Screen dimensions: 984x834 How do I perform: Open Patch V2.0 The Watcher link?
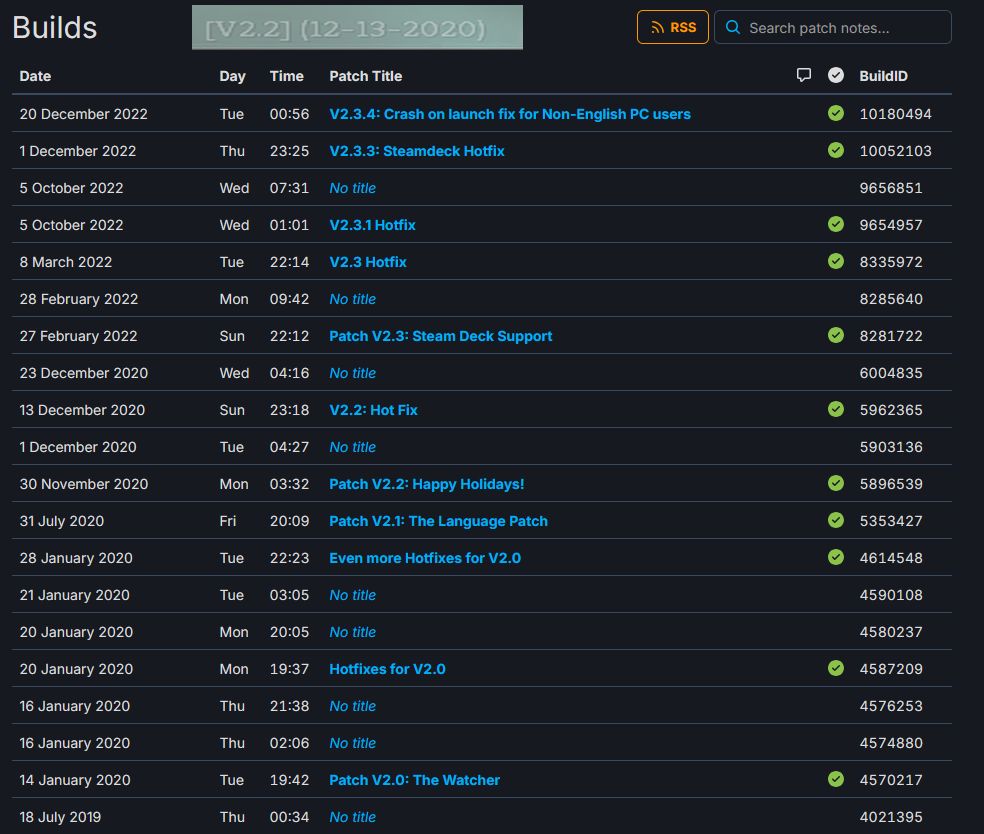[414, 781]
